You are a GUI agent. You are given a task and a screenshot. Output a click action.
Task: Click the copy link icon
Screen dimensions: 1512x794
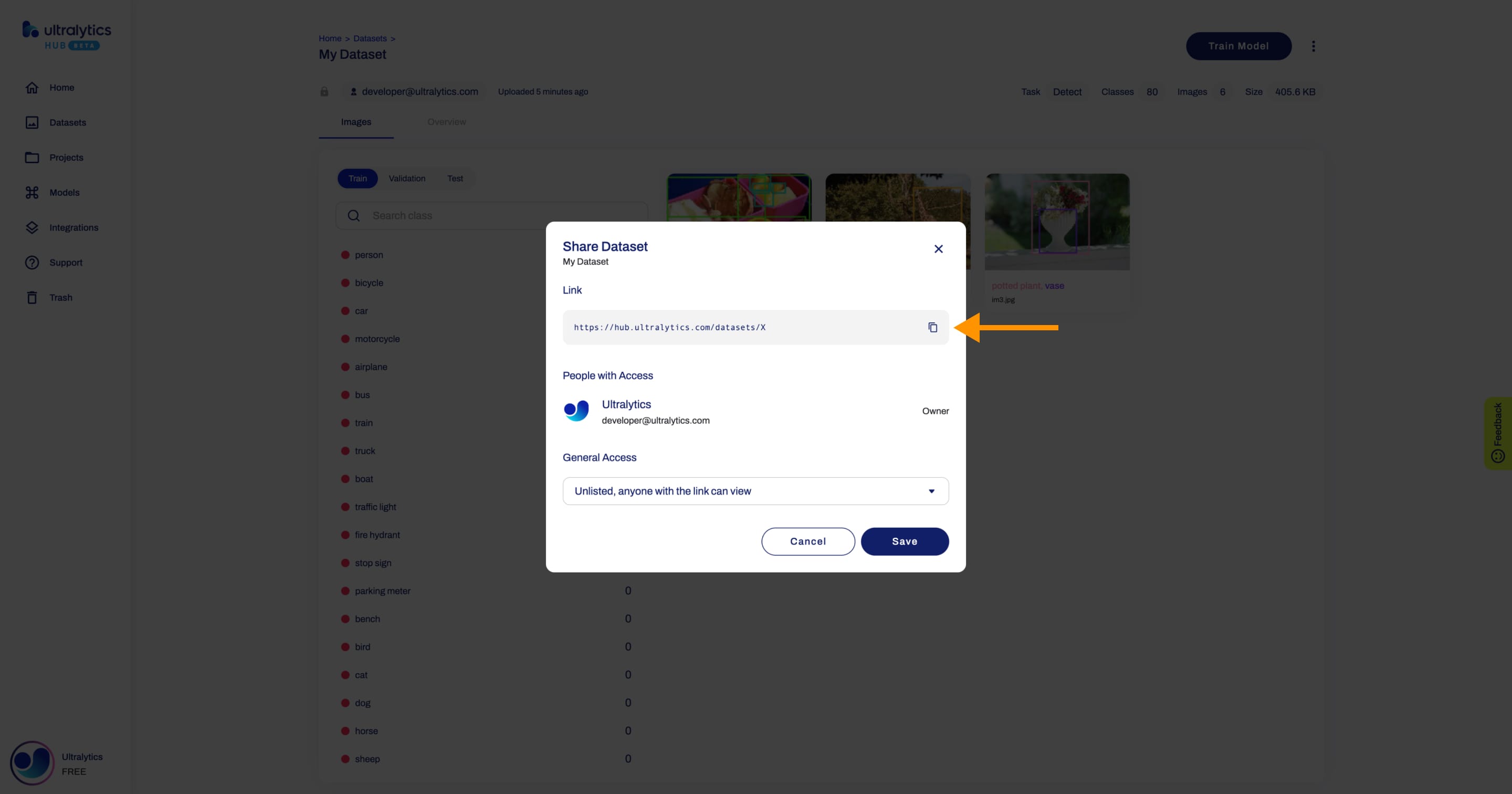932,327
